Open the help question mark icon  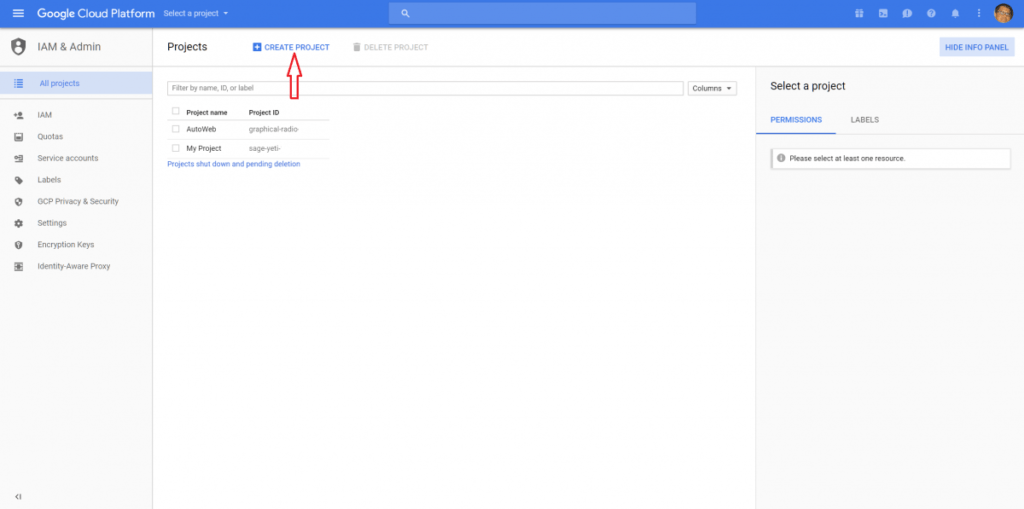[931, 13]
